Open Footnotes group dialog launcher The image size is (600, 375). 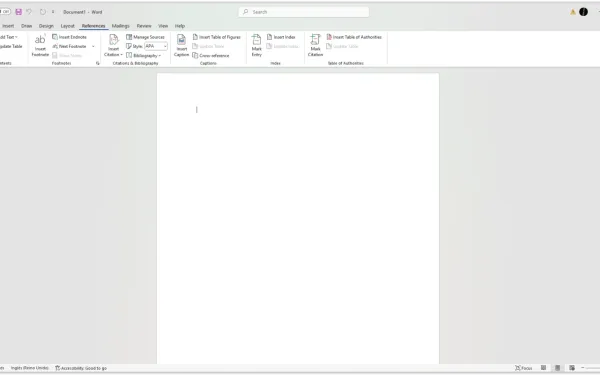click(98, 63)
